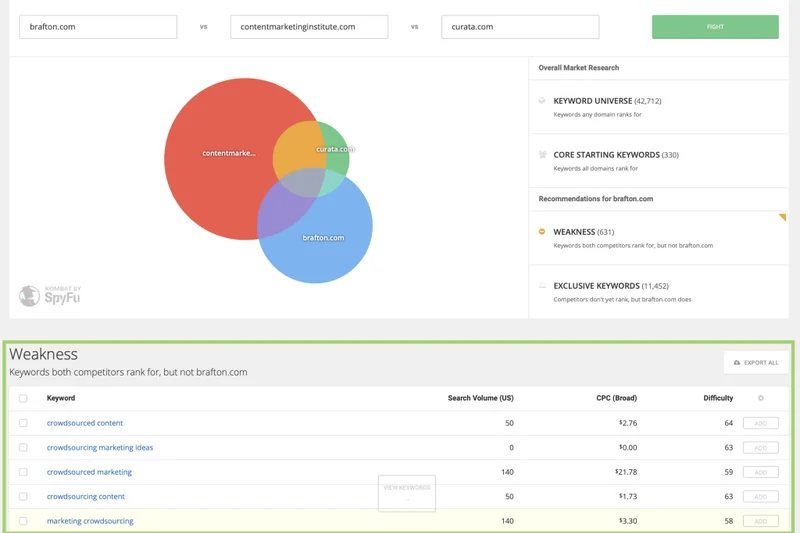
Task: Tick the 'crowdsourced marketing' row checkbox
Action: (23, 472)
